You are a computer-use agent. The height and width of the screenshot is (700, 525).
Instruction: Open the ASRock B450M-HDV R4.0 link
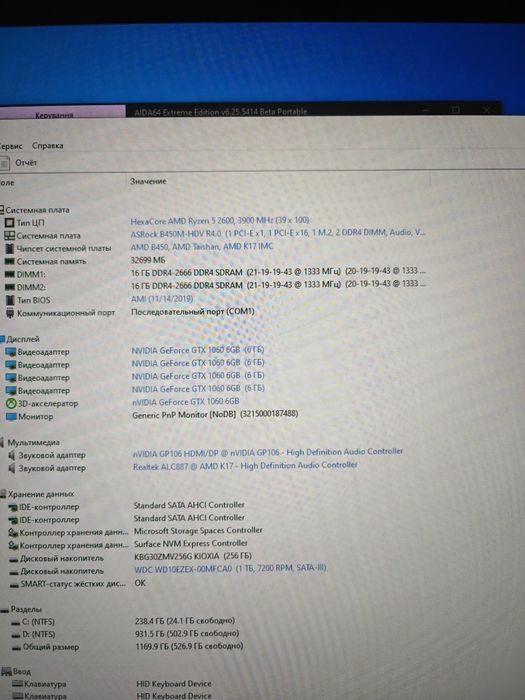click(278, 233)
